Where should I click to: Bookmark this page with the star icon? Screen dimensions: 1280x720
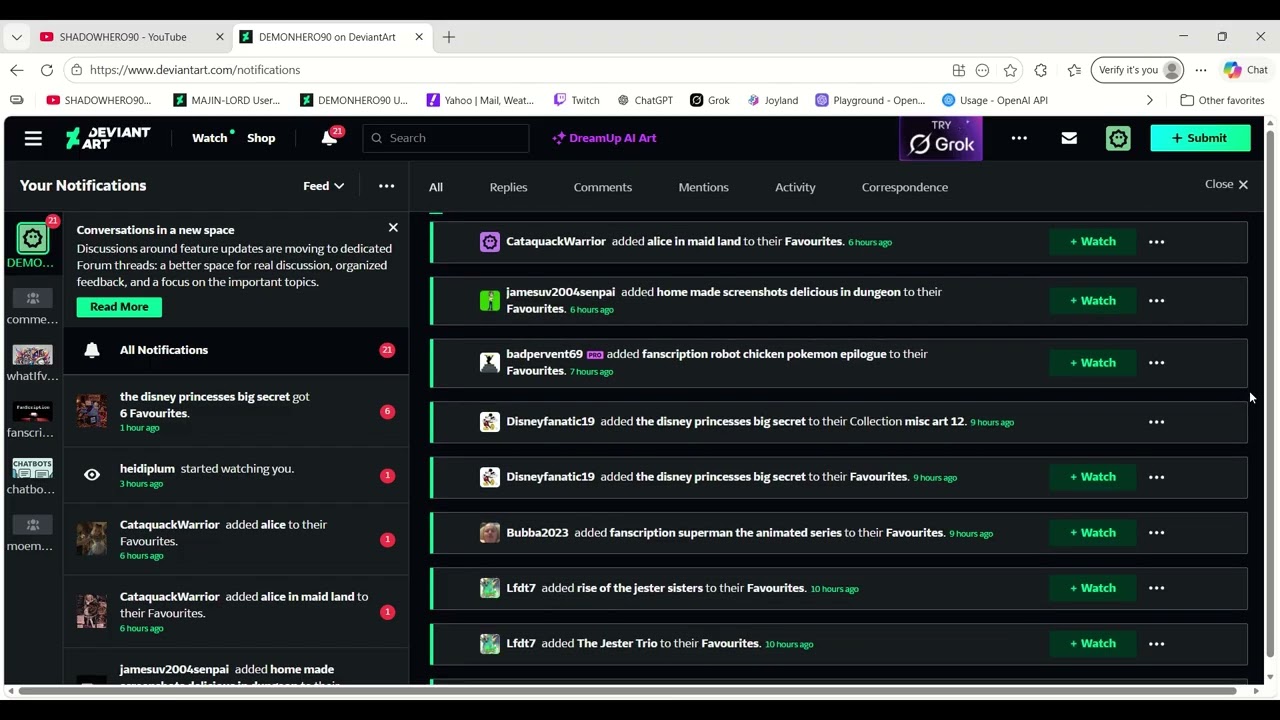click(x=1010, y=70)
